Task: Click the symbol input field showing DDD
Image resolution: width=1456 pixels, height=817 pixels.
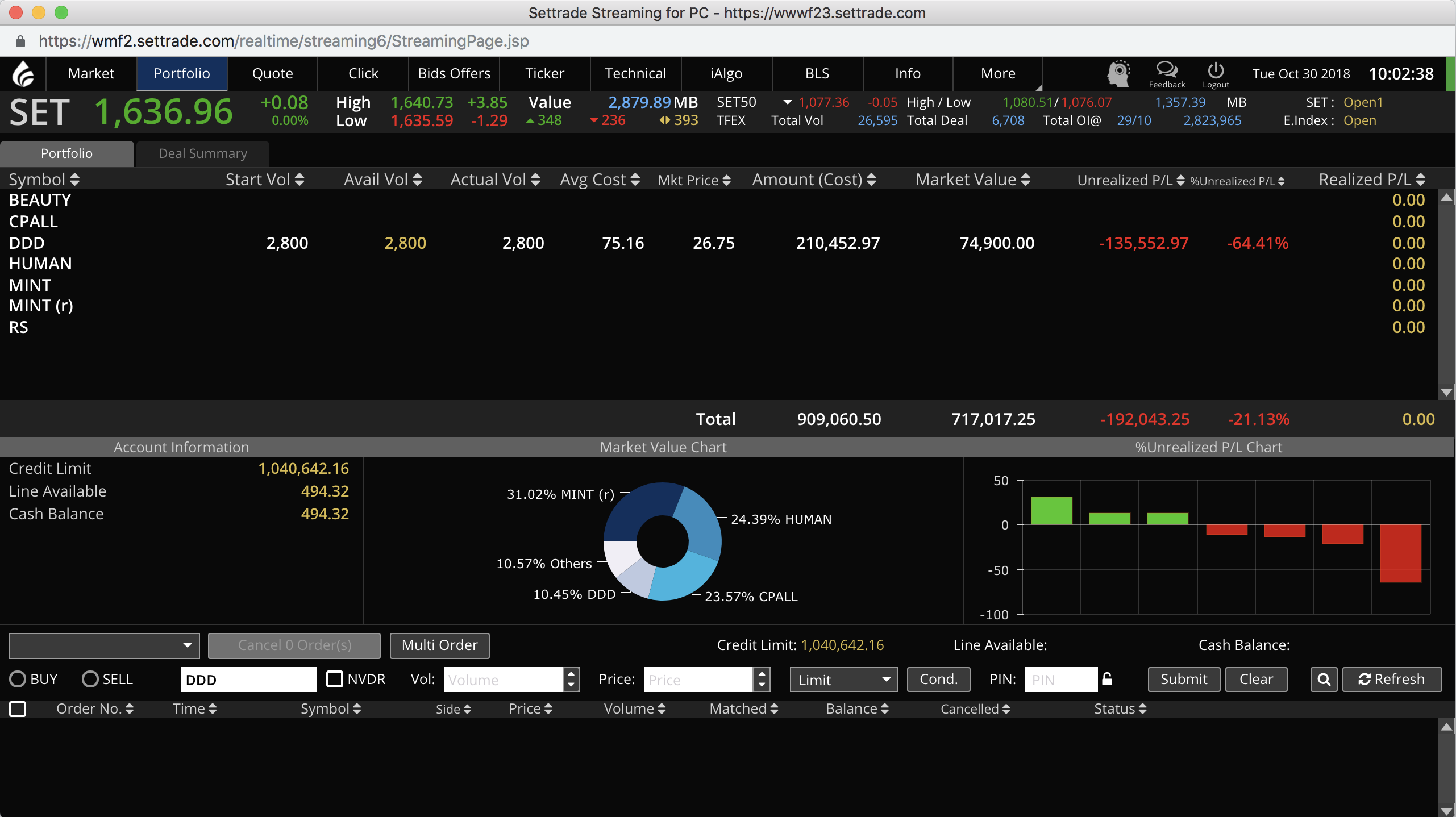Action: click(248, 680)
